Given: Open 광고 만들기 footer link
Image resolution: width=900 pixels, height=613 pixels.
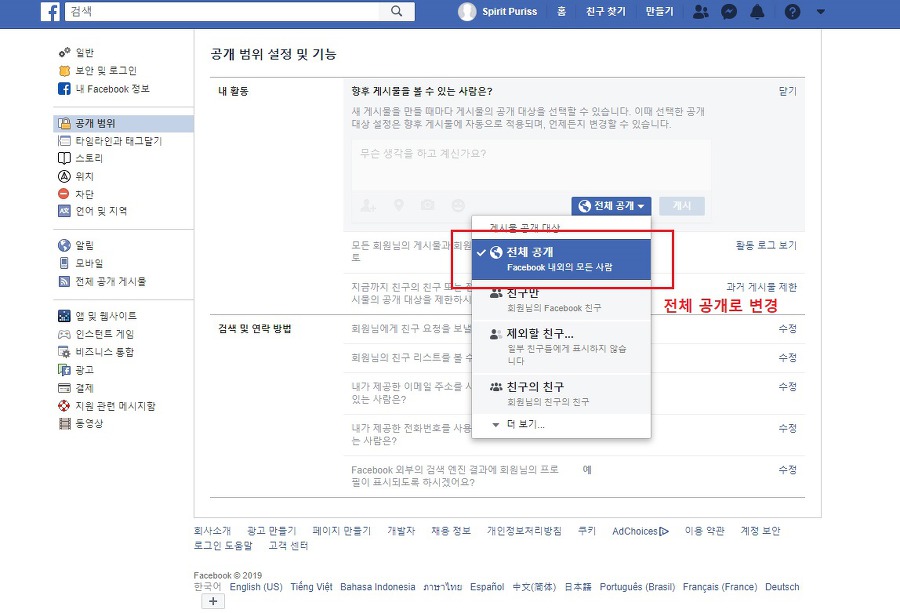Looking at the screenshot, I should click(271, 531).
